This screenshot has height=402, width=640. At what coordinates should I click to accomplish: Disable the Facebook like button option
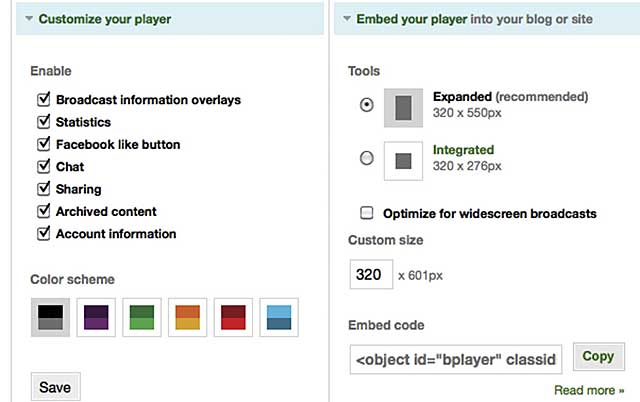pos(43,144)
